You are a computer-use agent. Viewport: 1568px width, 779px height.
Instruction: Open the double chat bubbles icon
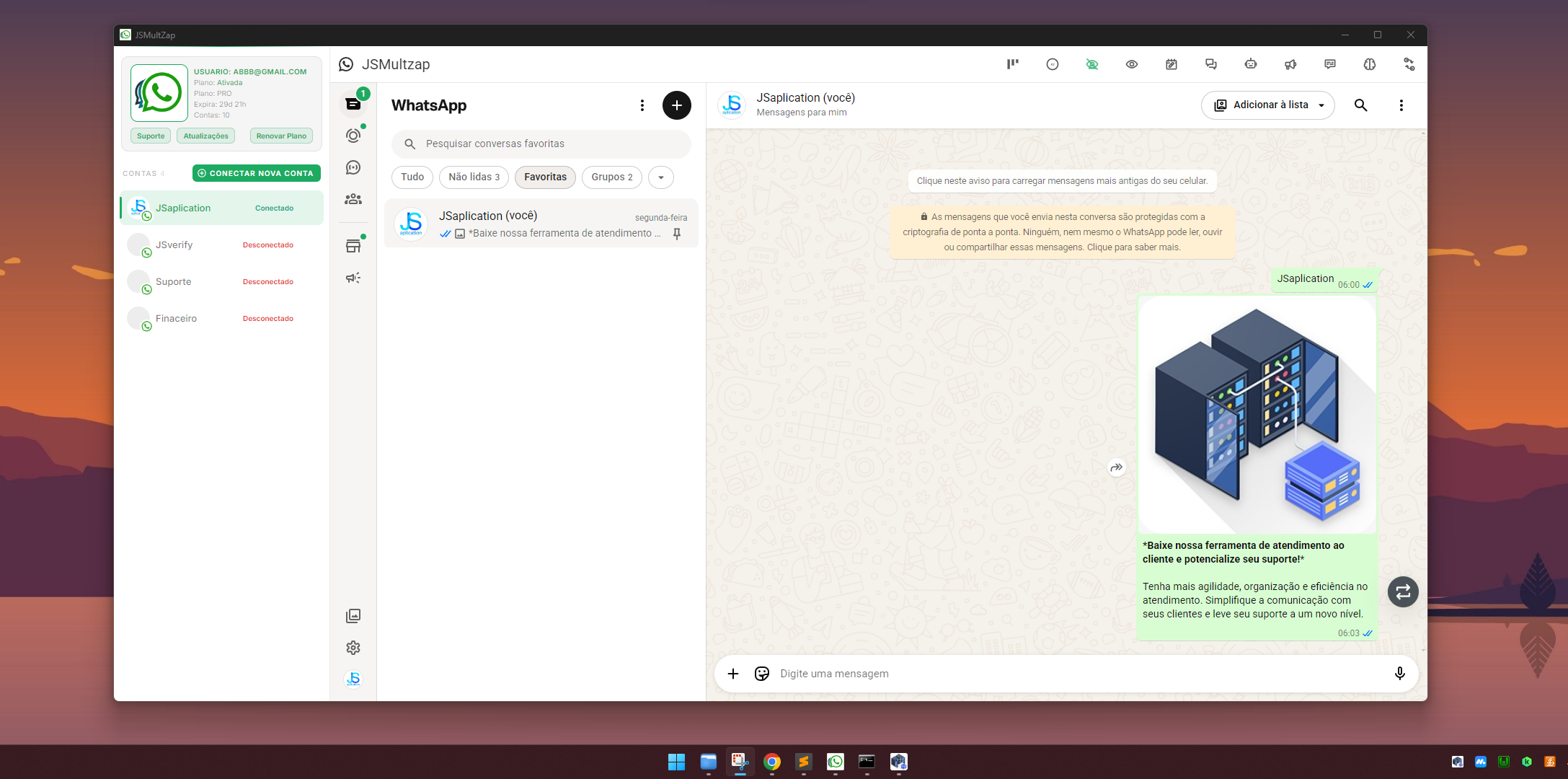click(1211, 64)
